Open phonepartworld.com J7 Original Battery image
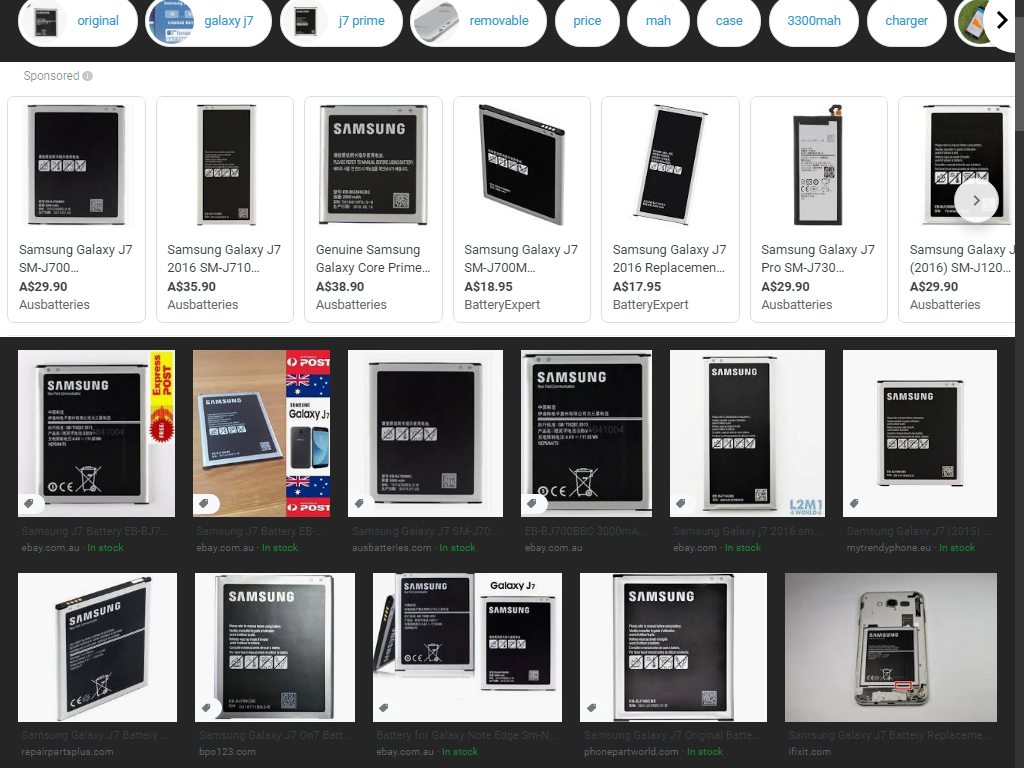This screenshot has height=768, width=1024. (673, 647)
